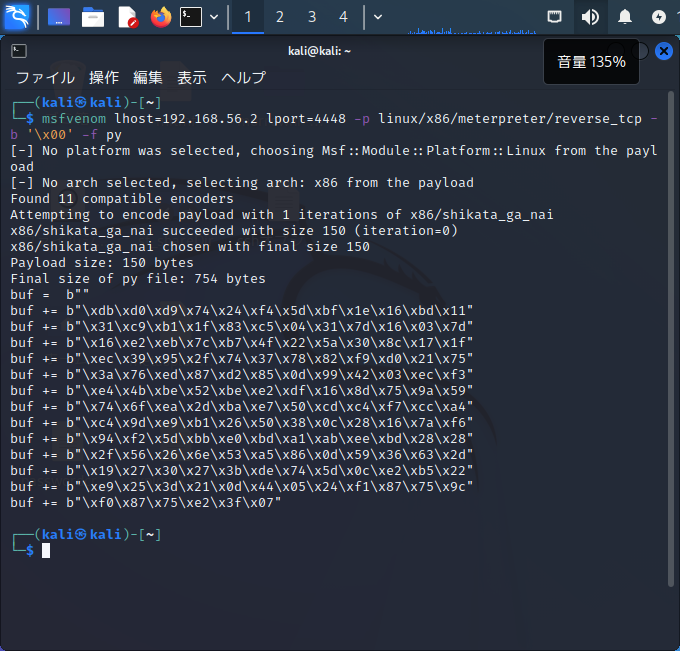This screenshot has height=651, width=680.
Task: Switch to workspace 2
Action: click(280, 17)
